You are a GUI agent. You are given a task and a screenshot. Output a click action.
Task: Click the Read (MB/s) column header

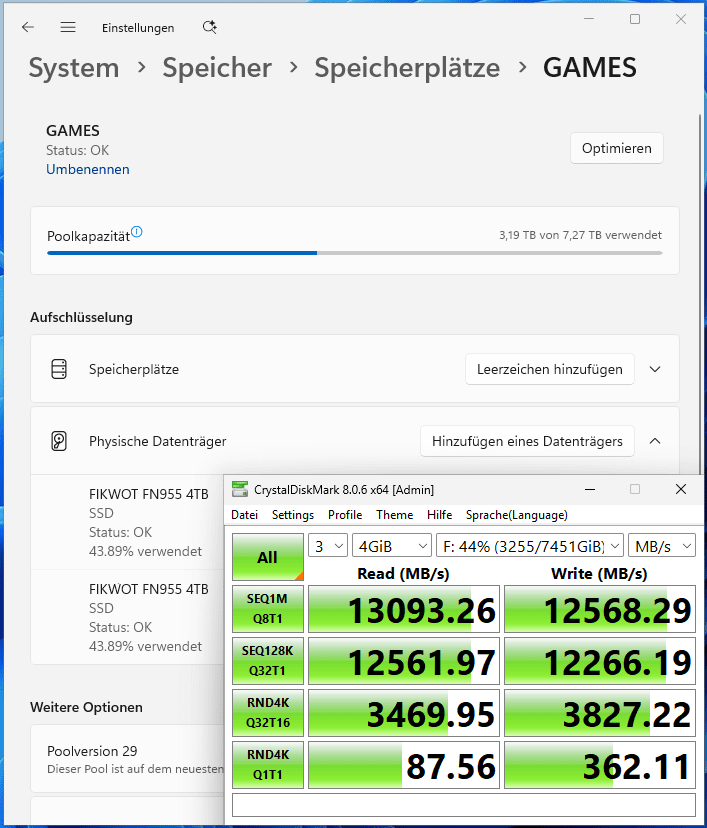403,573
